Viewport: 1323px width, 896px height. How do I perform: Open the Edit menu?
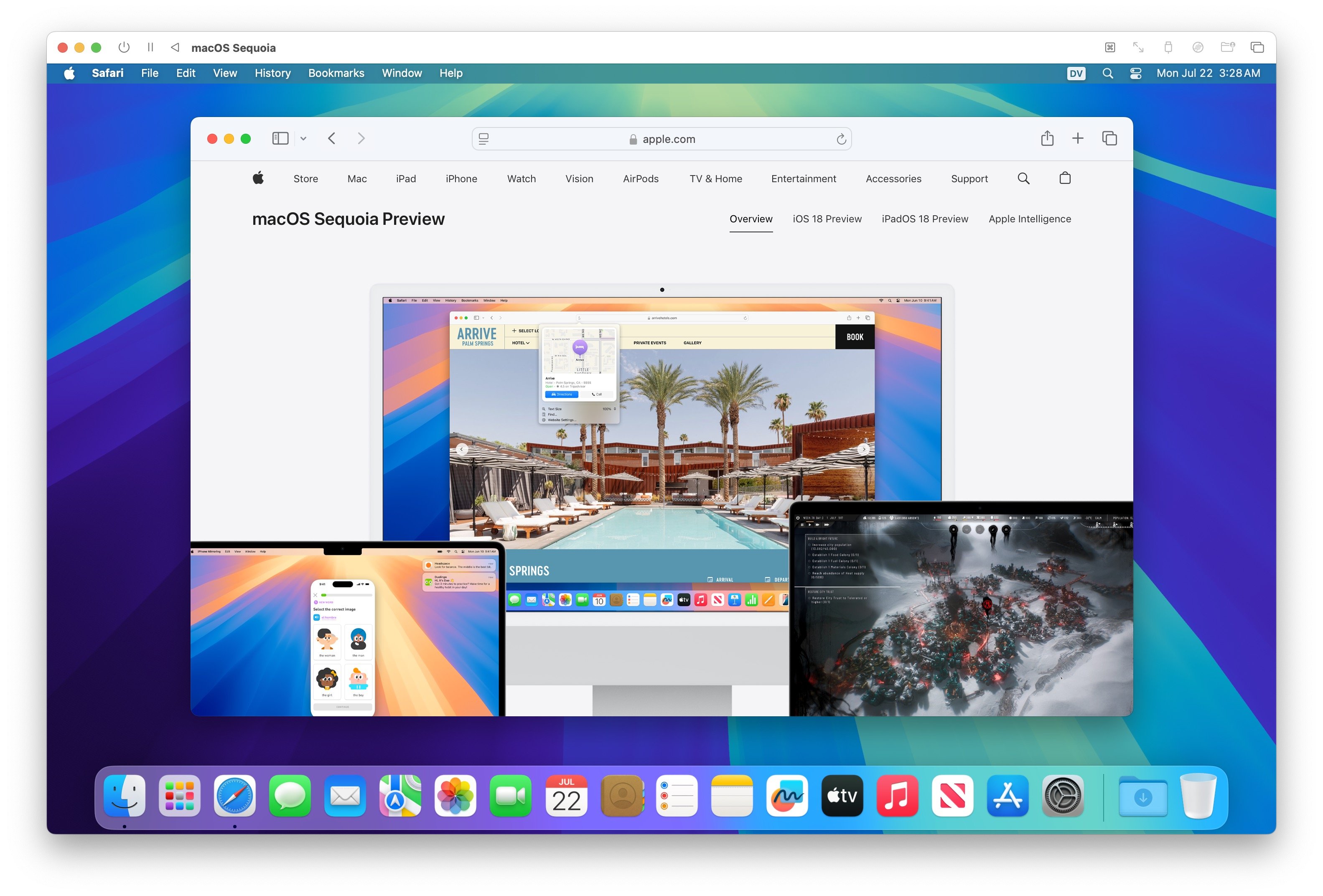[x=186, y=73]
